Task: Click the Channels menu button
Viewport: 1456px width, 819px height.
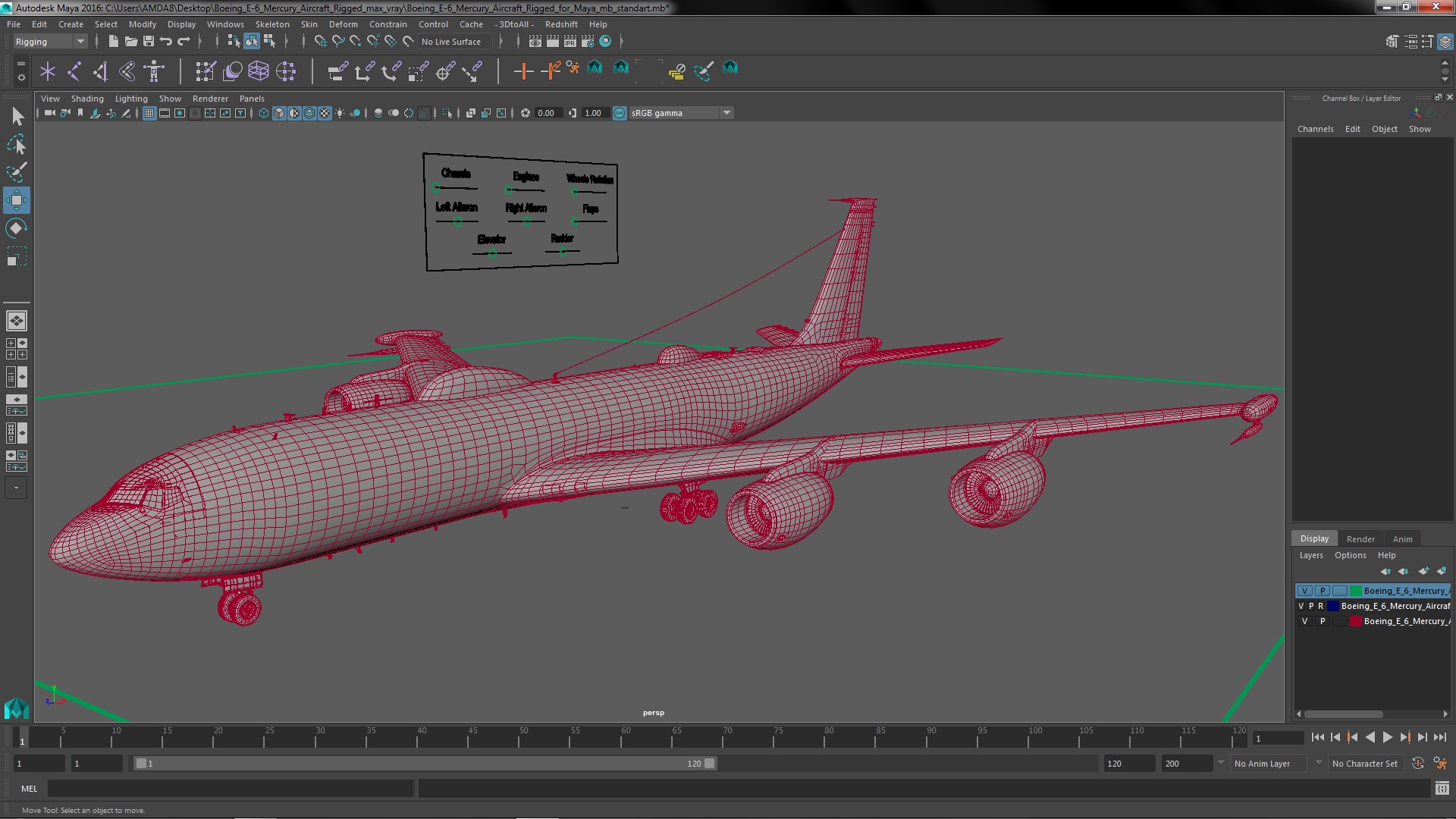Action: (1315, 129)
